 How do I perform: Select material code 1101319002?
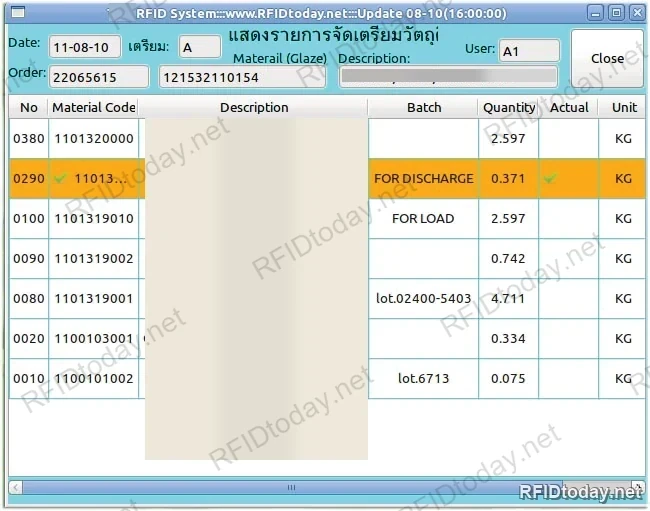click(x=94, y=259)
